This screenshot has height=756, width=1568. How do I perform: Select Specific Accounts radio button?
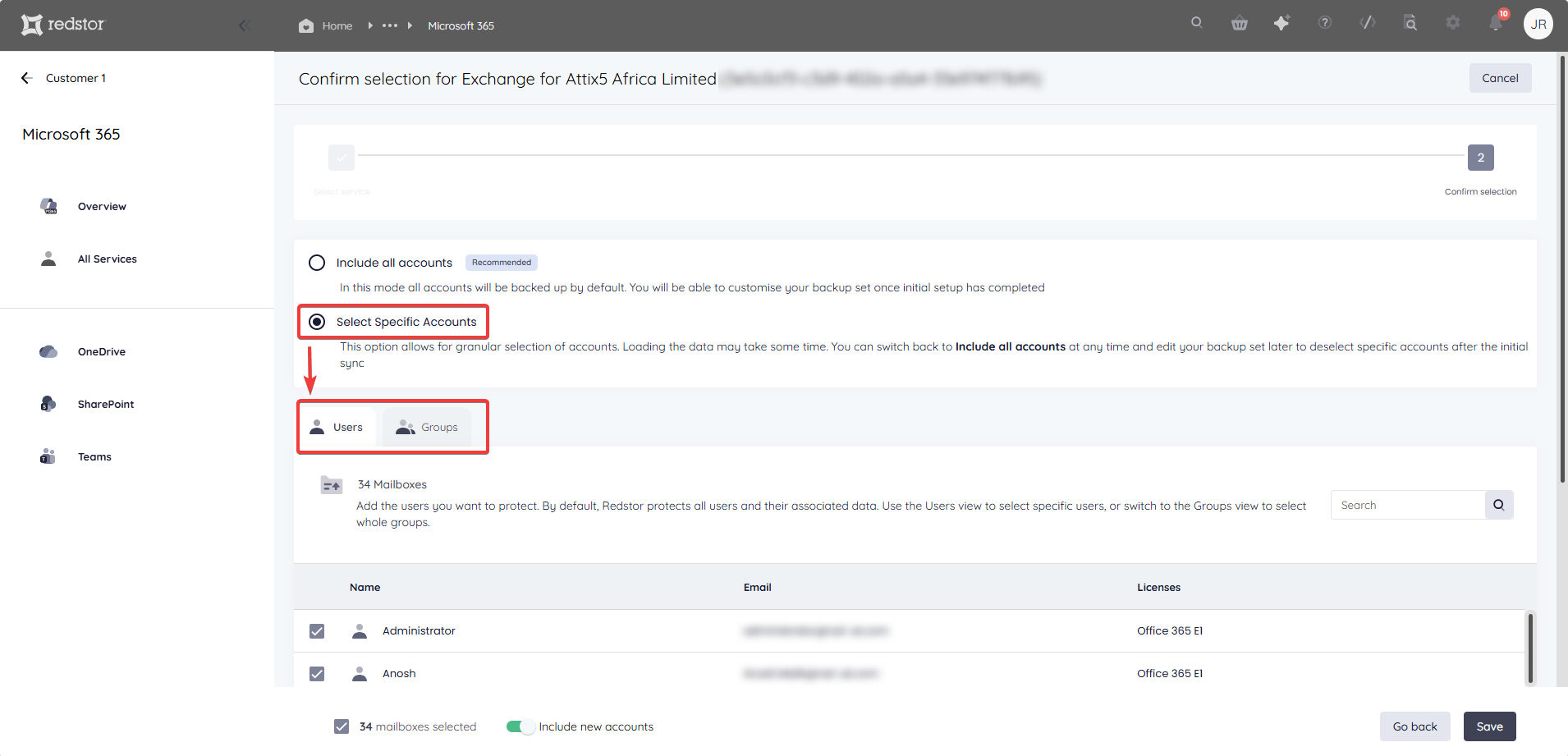click(x=317, y=322)
